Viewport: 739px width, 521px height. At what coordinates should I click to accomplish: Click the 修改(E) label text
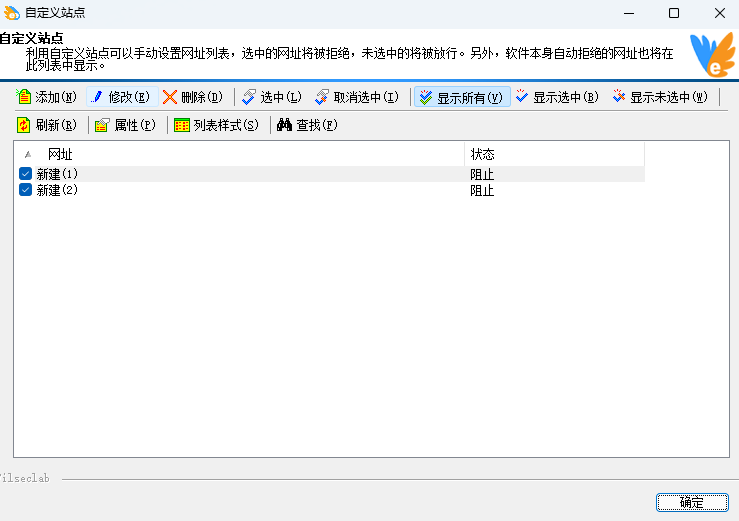point(129,97)
